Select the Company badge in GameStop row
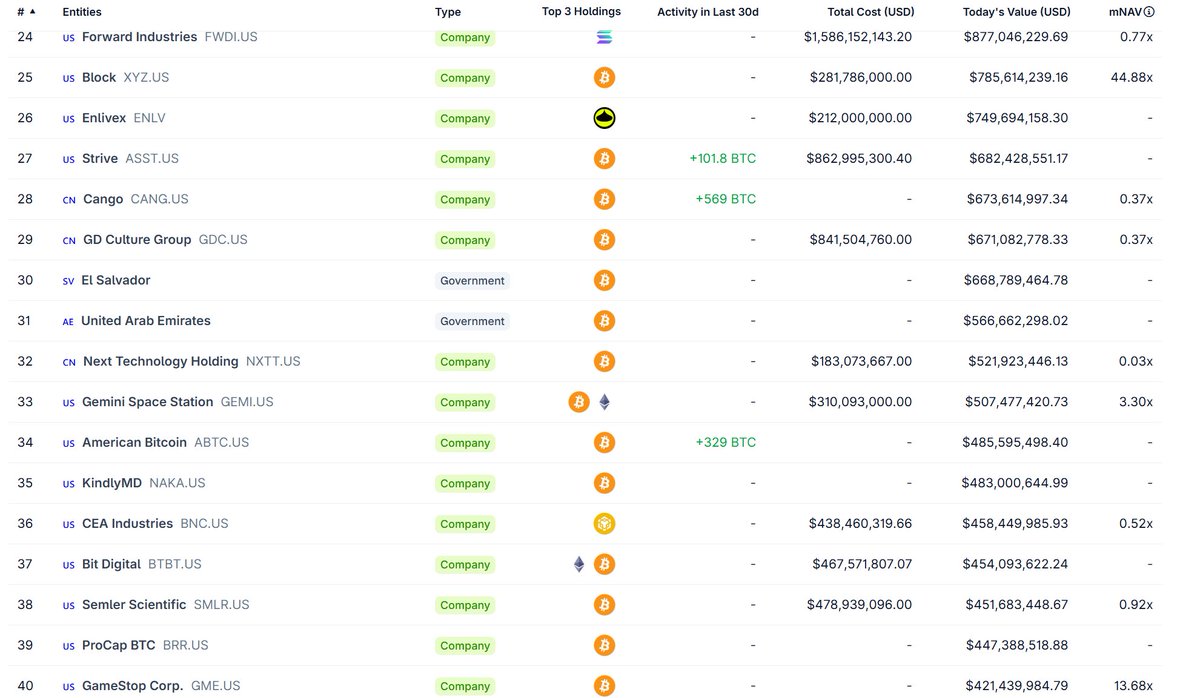This screenshot has width=1200, height=698. pyautogui.click(x=464, y=686)
